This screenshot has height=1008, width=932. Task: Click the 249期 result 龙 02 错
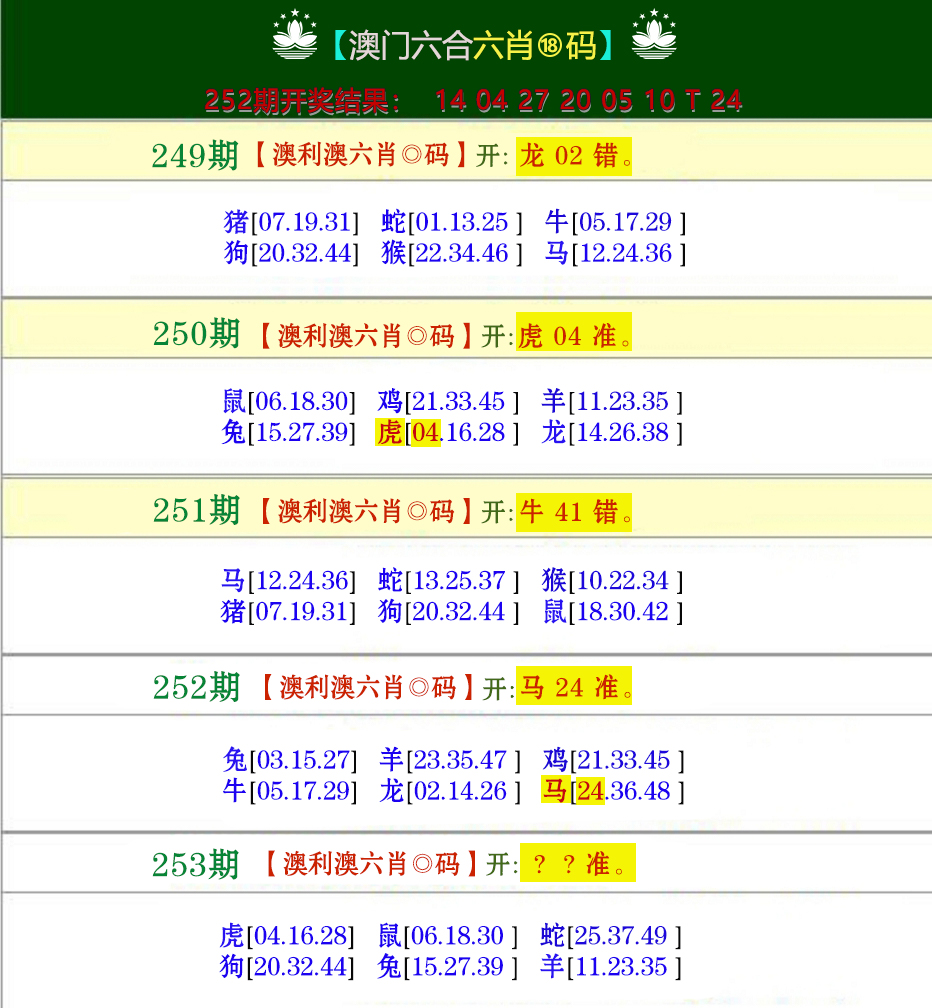(574, 156)
